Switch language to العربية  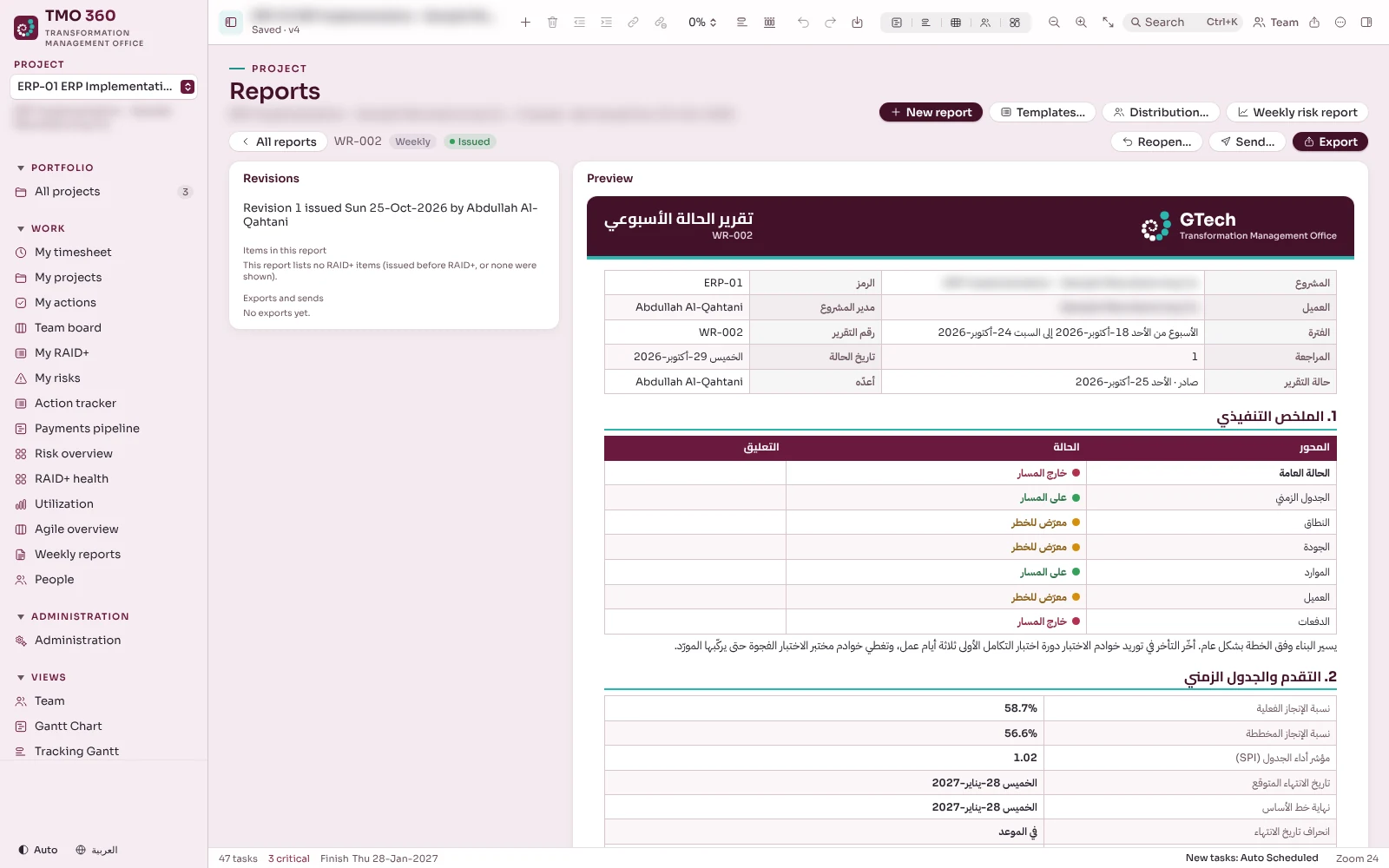pos(96,850)
